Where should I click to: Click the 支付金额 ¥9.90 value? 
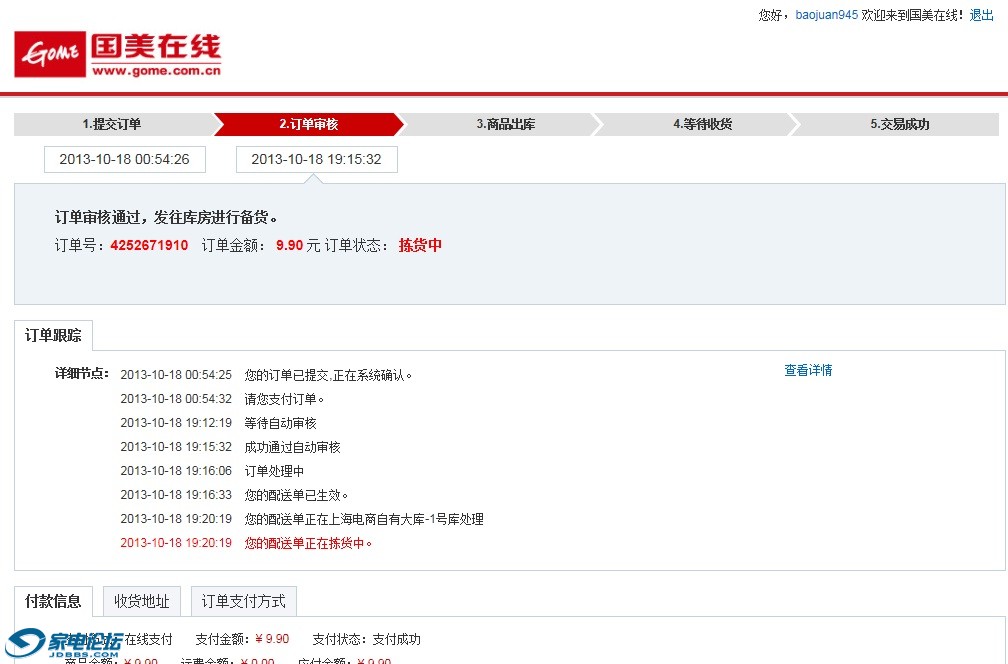(273, 639)
